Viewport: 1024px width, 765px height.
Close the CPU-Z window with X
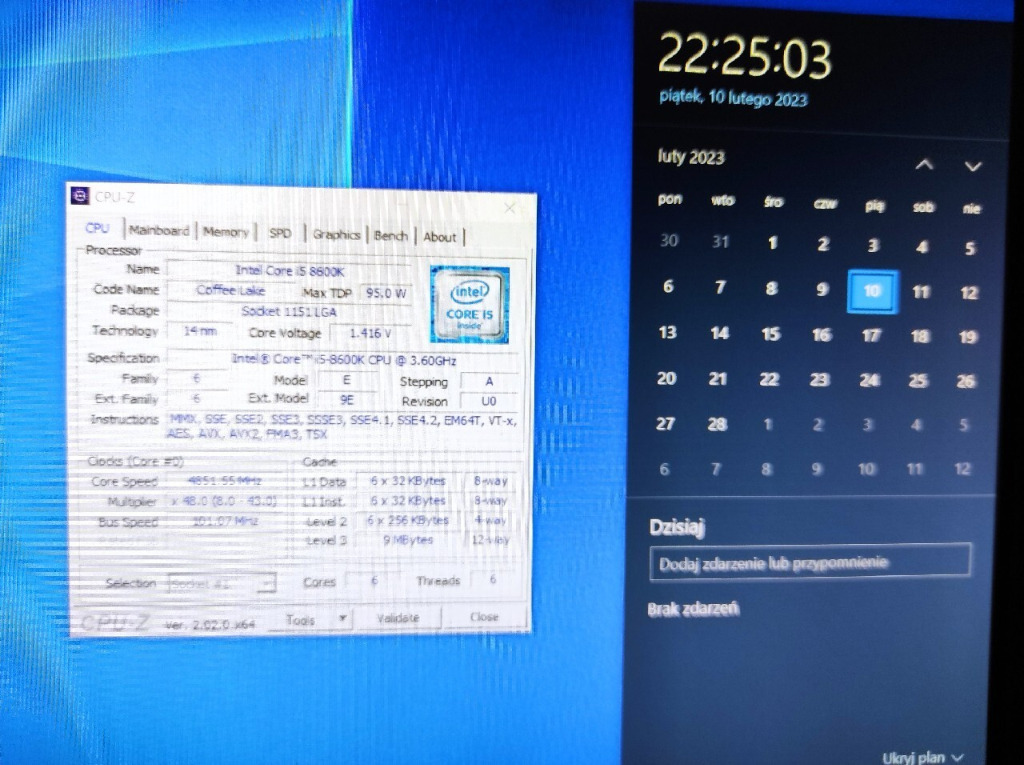510,208
